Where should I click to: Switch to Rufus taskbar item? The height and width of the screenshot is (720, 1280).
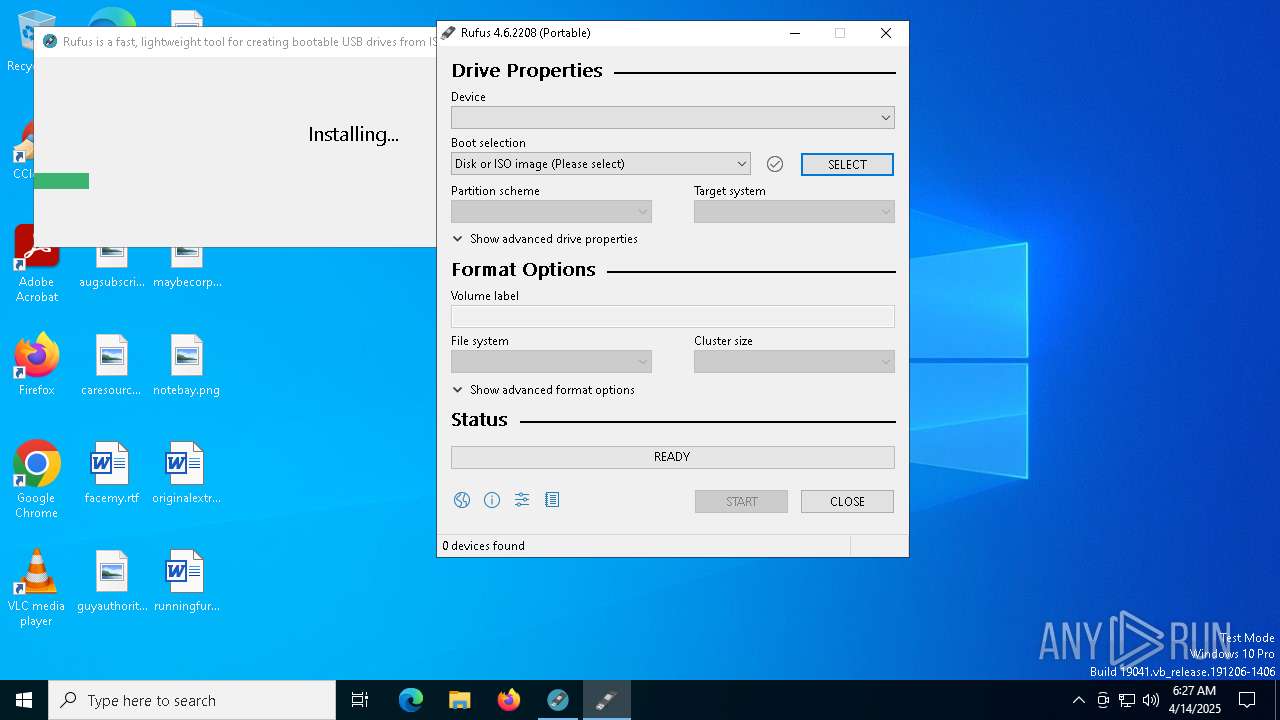click(607, 700)
